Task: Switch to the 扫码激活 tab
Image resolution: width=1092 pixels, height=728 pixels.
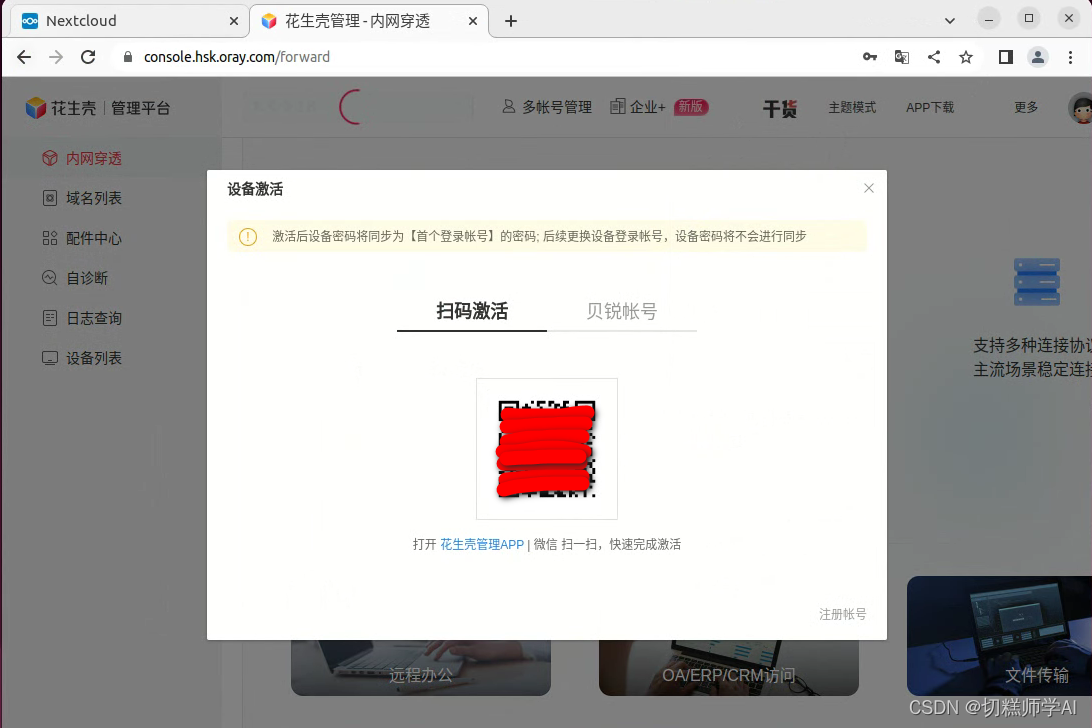Action: coord(472,311)
